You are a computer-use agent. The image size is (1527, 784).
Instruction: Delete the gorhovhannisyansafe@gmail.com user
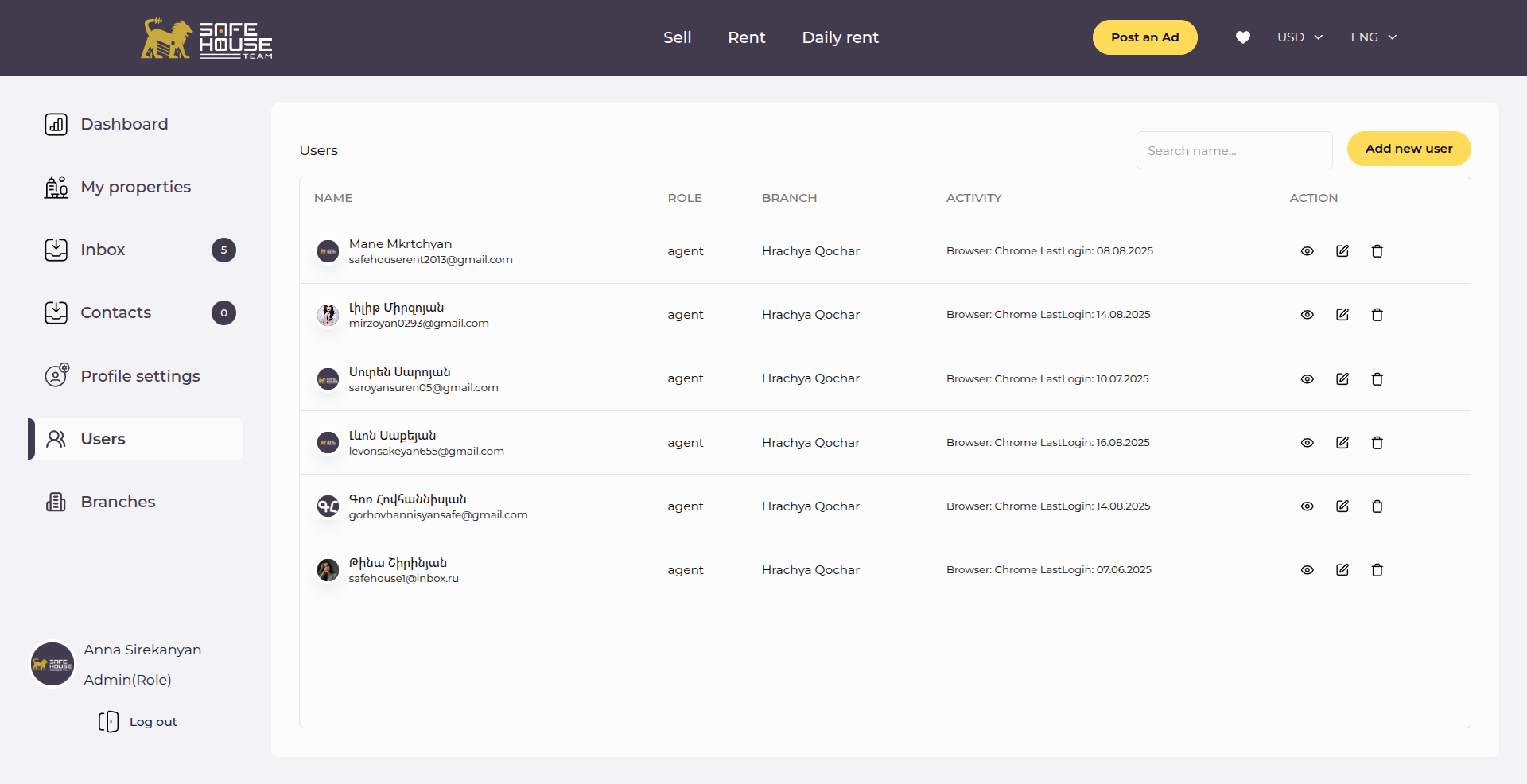click(1377, 506)
